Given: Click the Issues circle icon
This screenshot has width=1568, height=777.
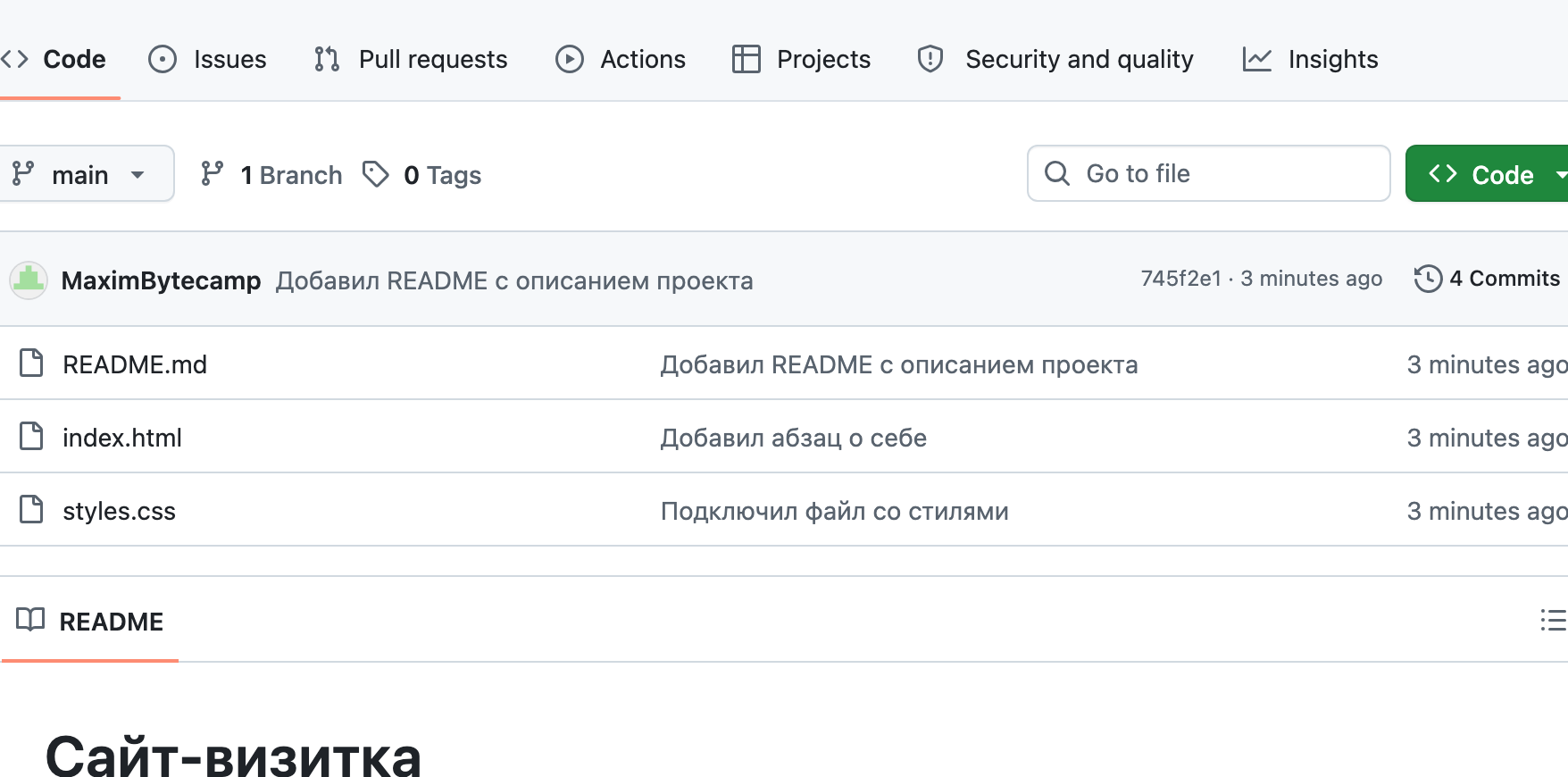Looking at the screenshot, I should point(163,59).
